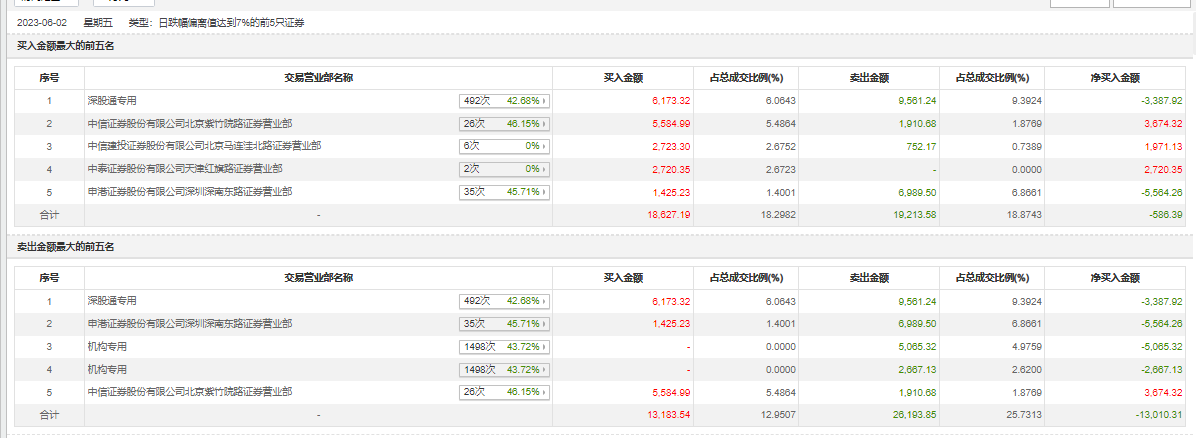The image size is (1196, 438).
Task: Open 申港证券深圳深南东路 link in sell table
Action: [190, 324]
